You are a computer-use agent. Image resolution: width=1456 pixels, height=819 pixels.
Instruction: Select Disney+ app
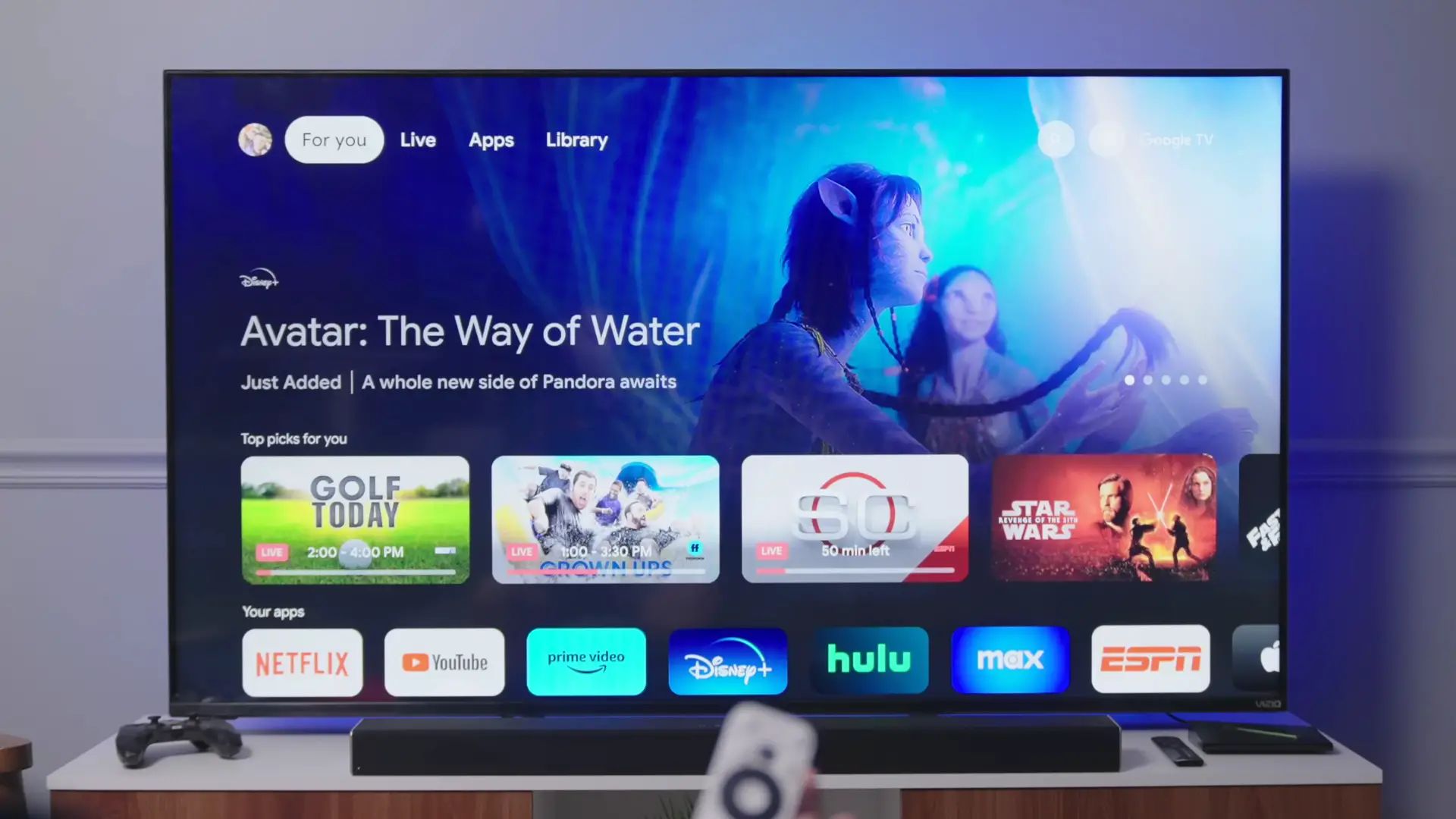click(x=728, y=660)
